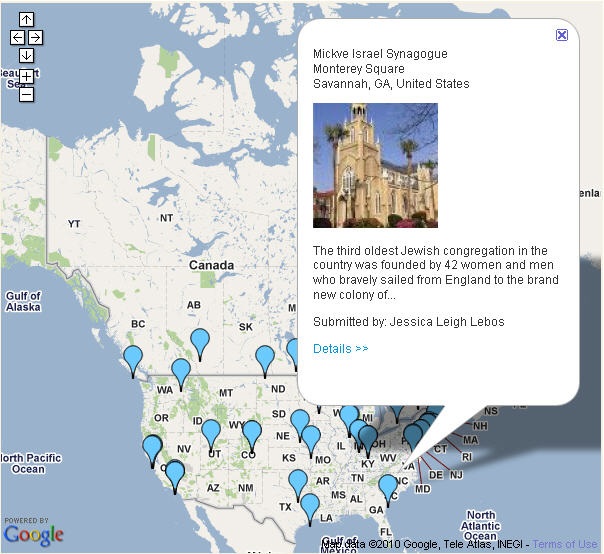Open the Details >> link
Screen dimensions: 604x554
tap(341, 348)
